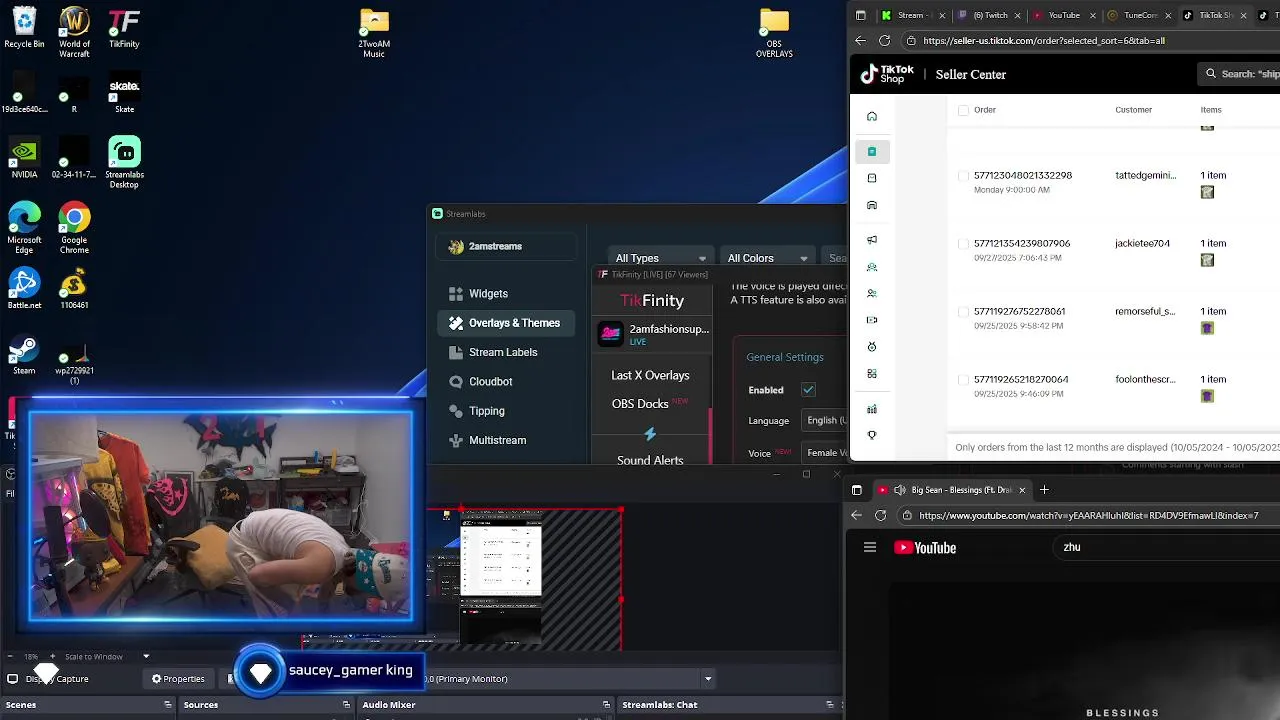The height and width of the screenshot is (720, 1280).
Task: Click the shipping truck icon in TikTok sidebar
Action: pos(872,205)
